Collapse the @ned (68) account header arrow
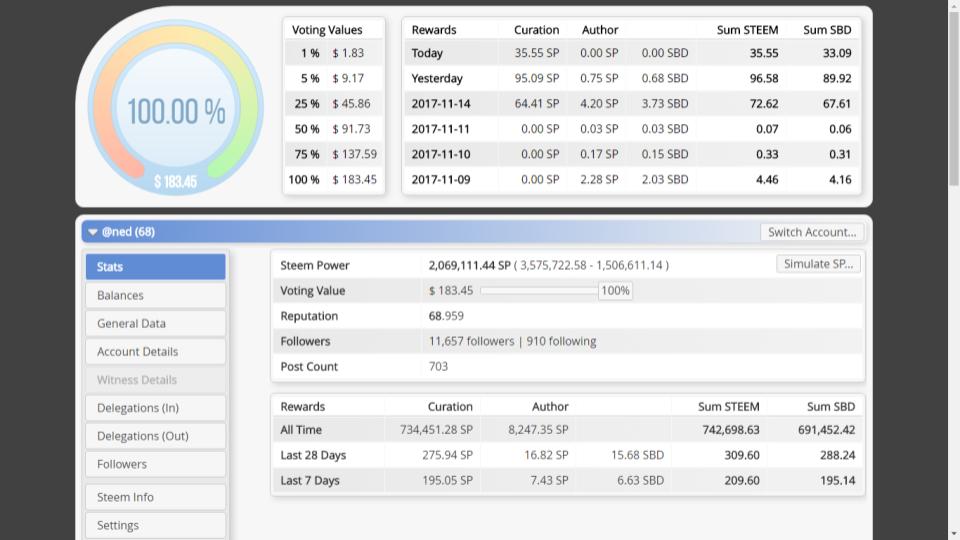Screen dimensions: 960x540 tap(92, 232)
